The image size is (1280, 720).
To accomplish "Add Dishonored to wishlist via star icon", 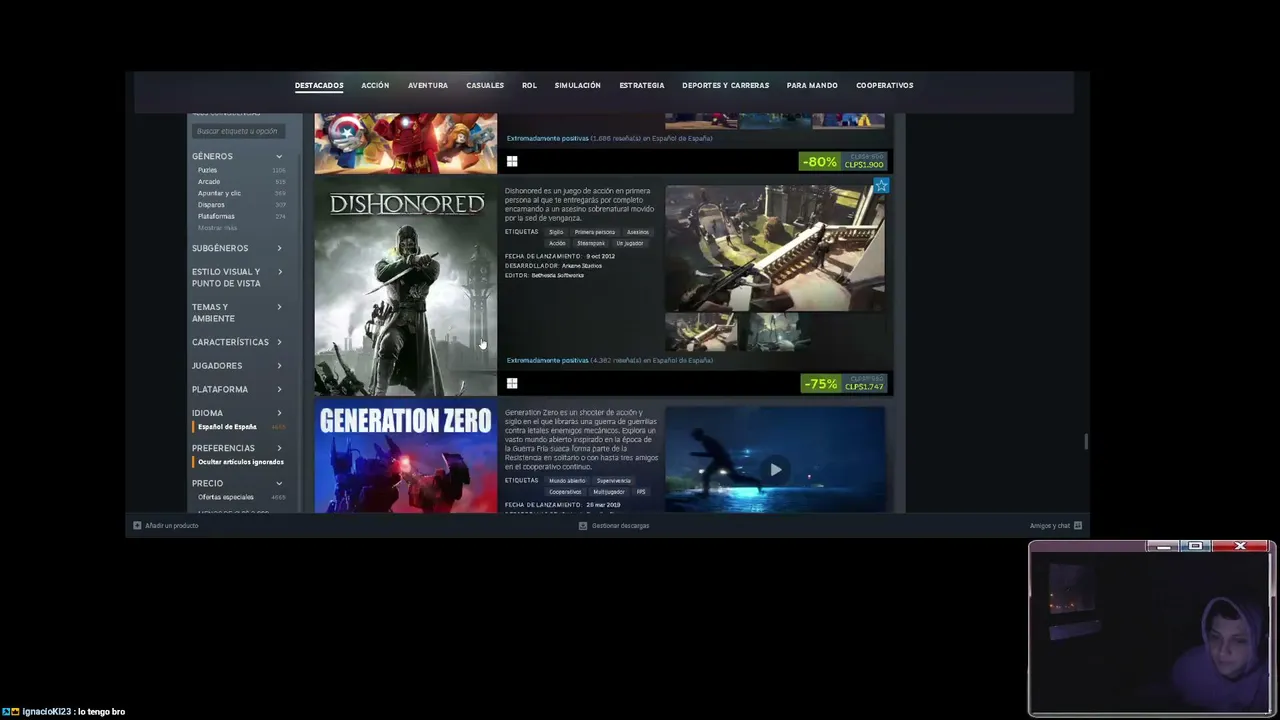I will pyautogui.click(x=880, y=186).
